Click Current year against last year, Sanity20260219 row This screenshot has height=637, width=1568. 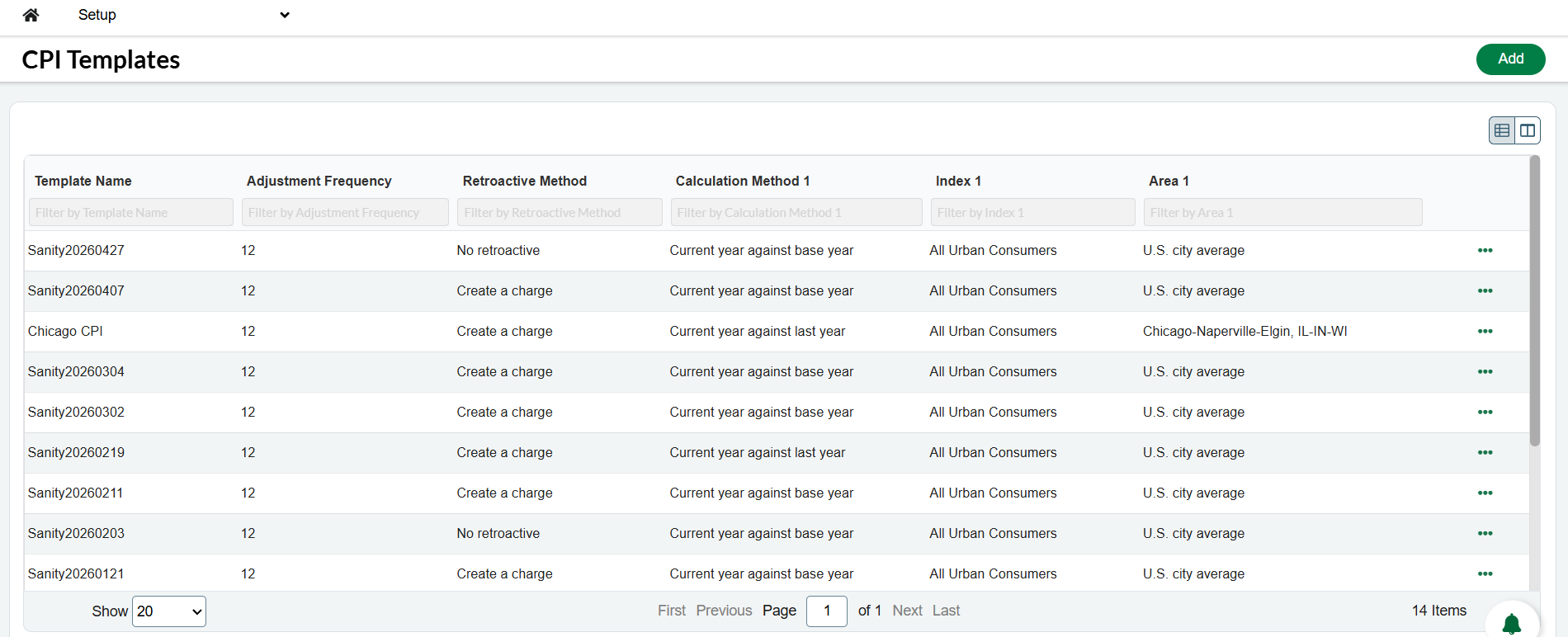(758, 453)
